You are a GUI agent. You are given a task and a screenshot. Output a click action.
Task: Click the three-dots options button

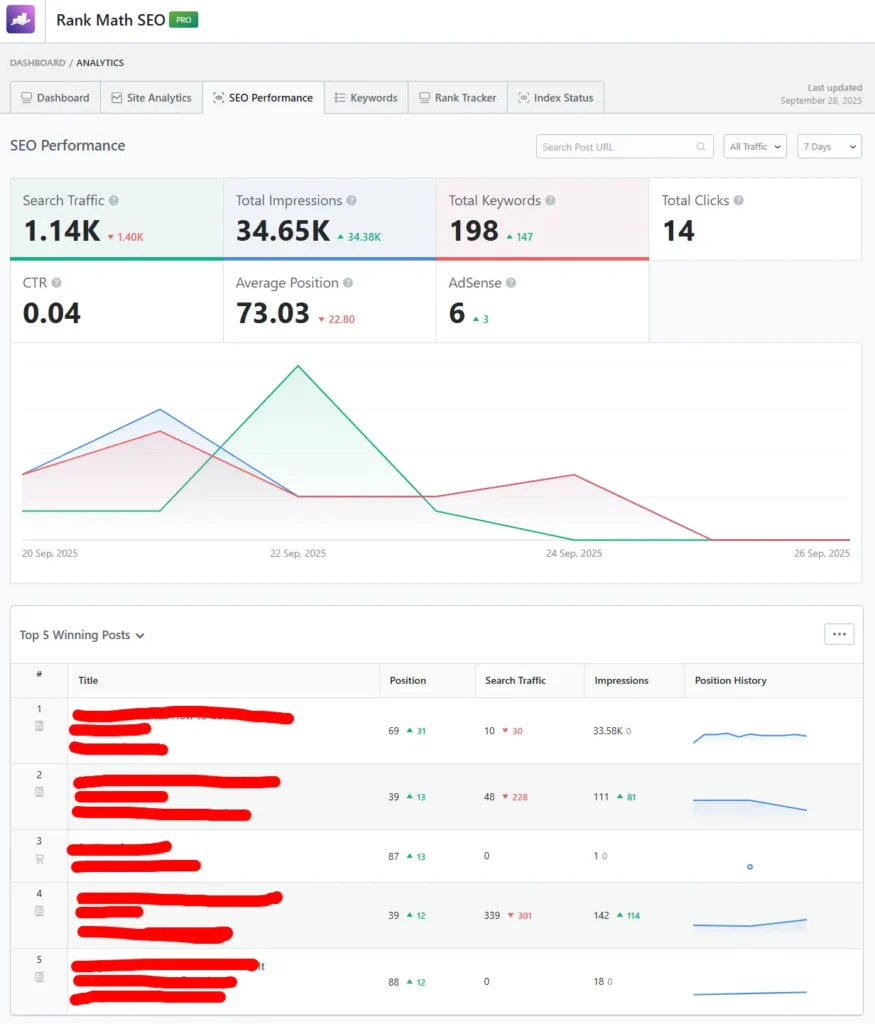pyautogui.click(x=838, y=634)
